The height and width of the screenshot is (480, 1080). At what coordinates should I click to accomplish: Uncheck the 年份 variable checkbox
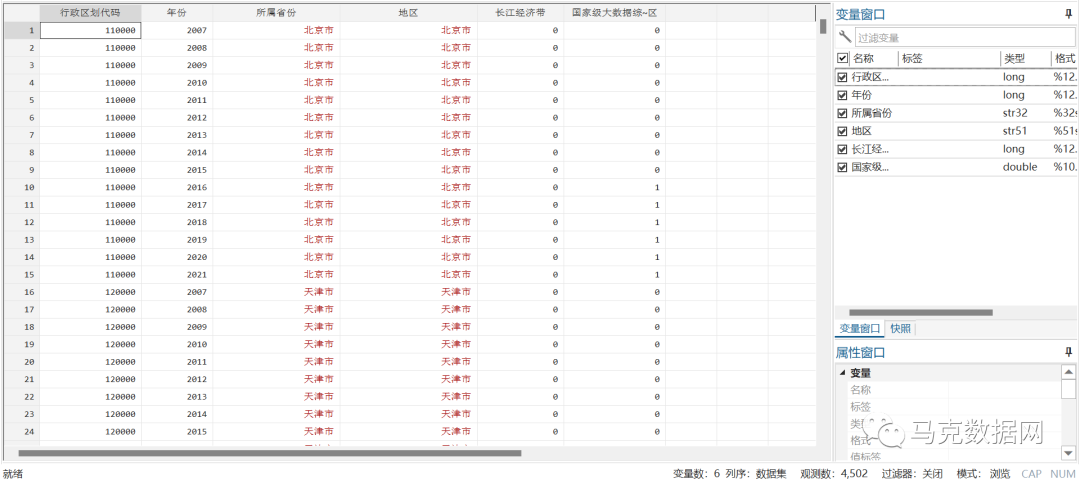(842, 95)
